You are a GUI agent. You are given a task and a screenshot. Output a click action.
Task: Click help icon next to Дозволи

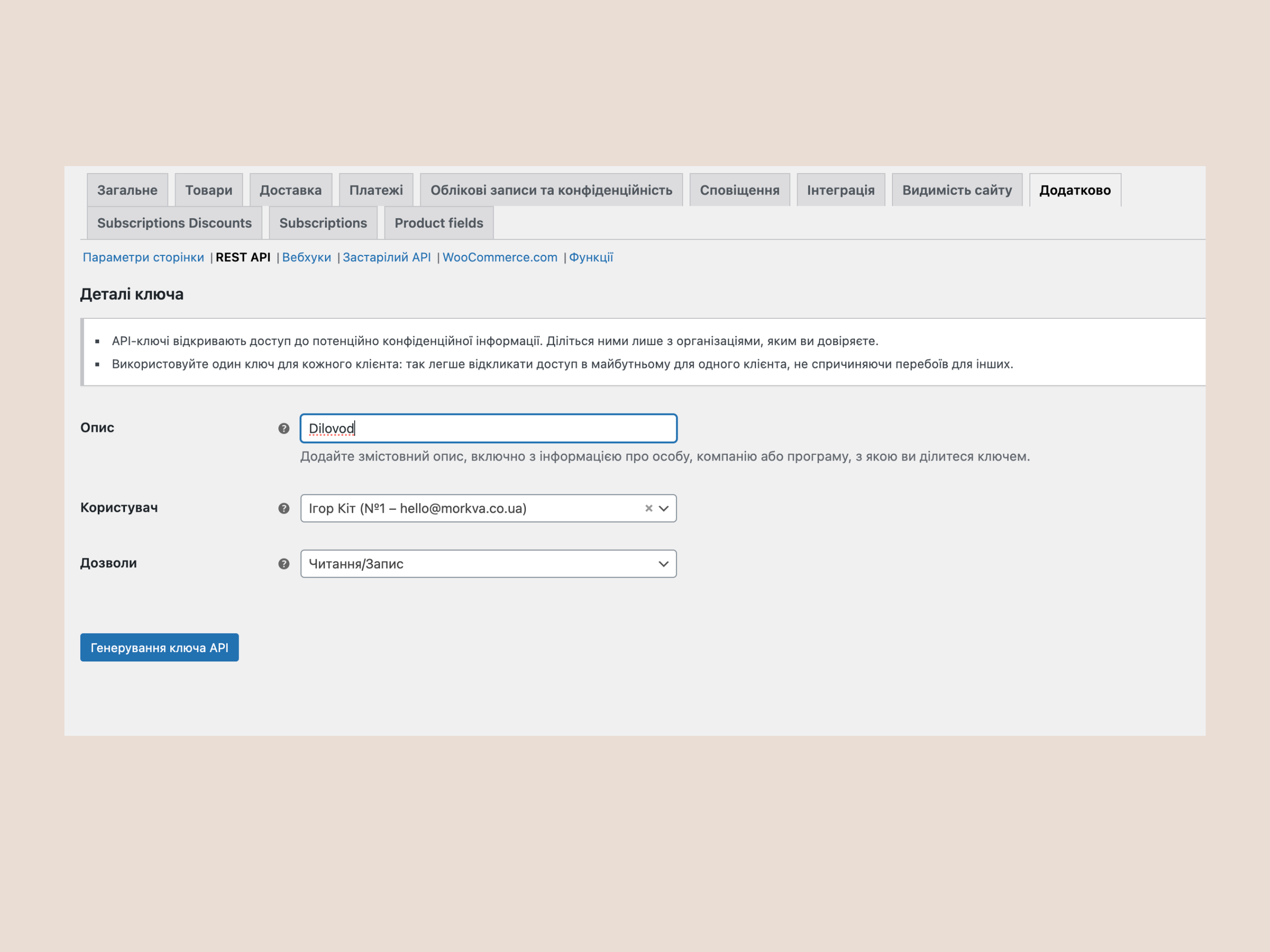[284, 564]
